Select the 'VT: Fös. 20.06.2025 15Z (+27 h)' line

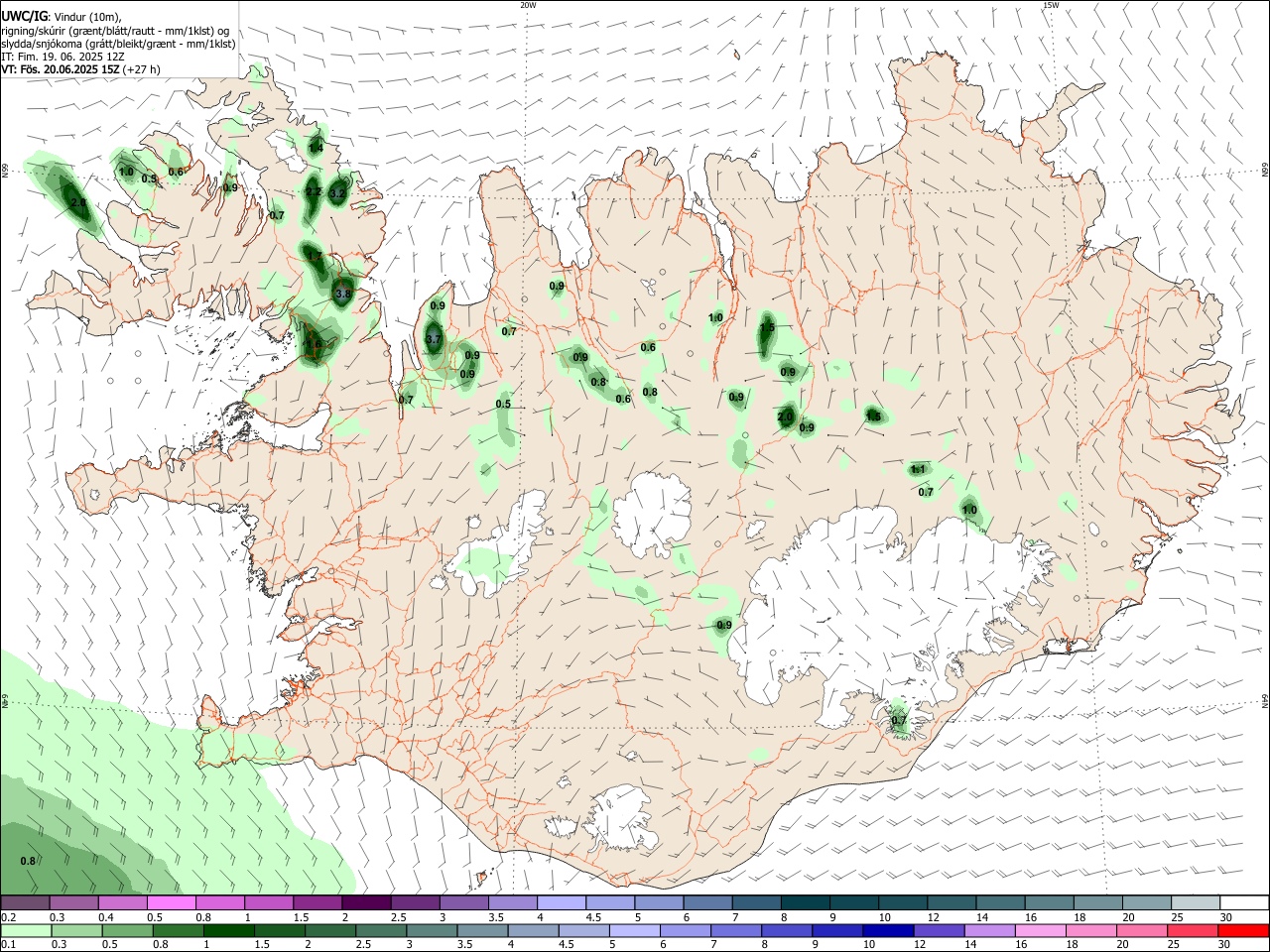(x=80, y=69)
